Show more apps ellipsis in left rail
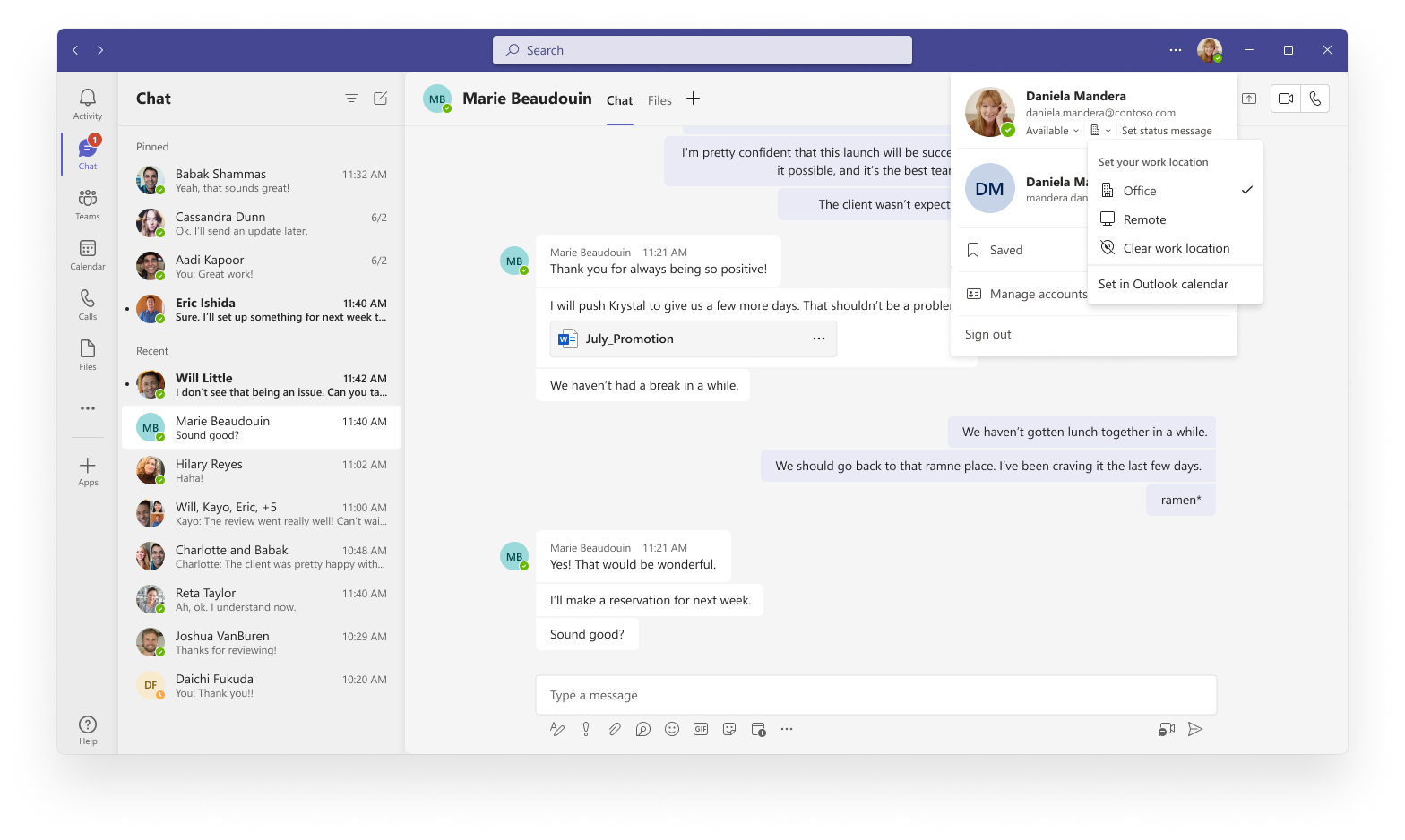The width and height of the screenshot is (1405, 840). pyautogui.click(x=88, y=408)
